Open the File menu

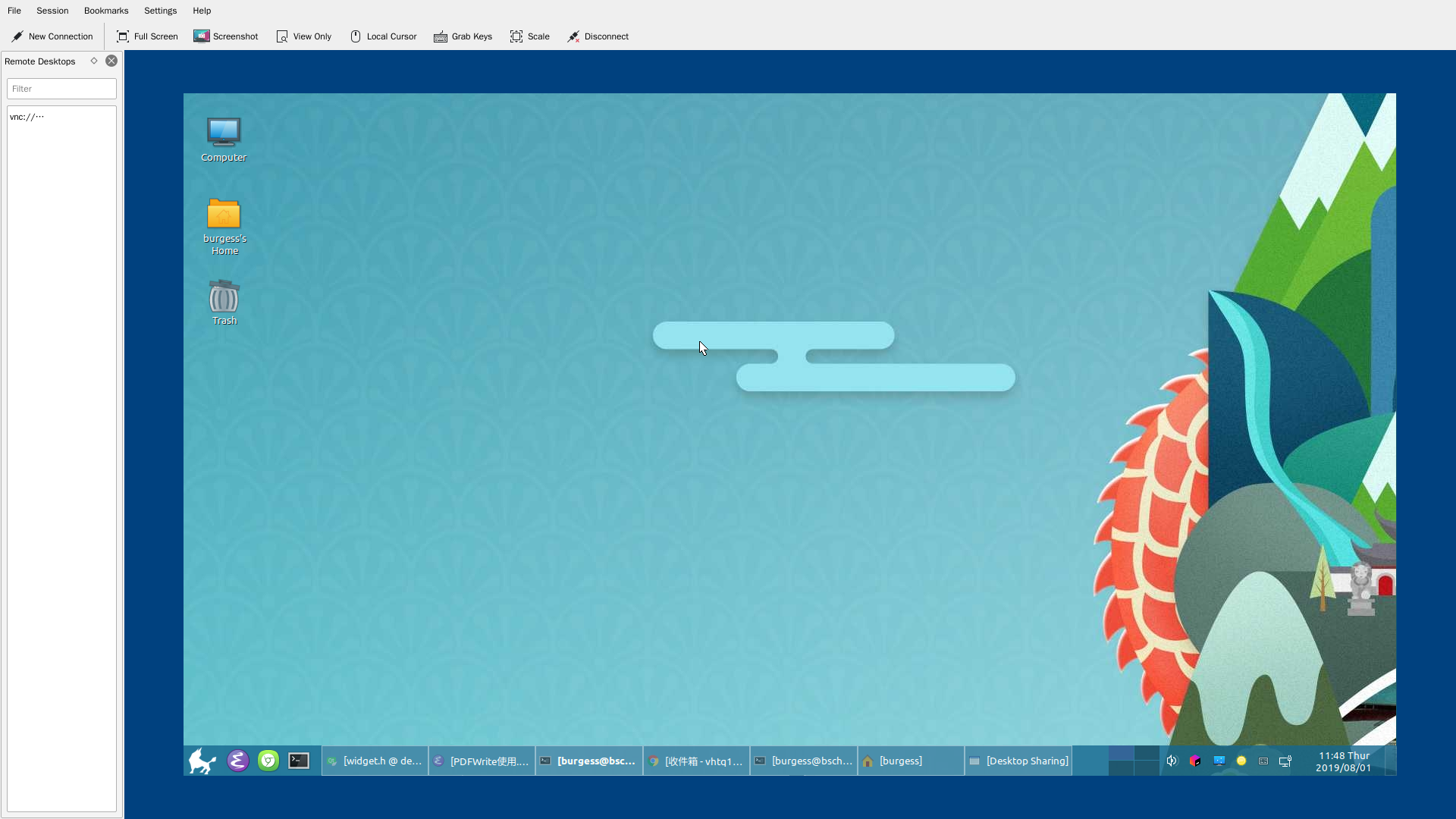click(14, 10)
